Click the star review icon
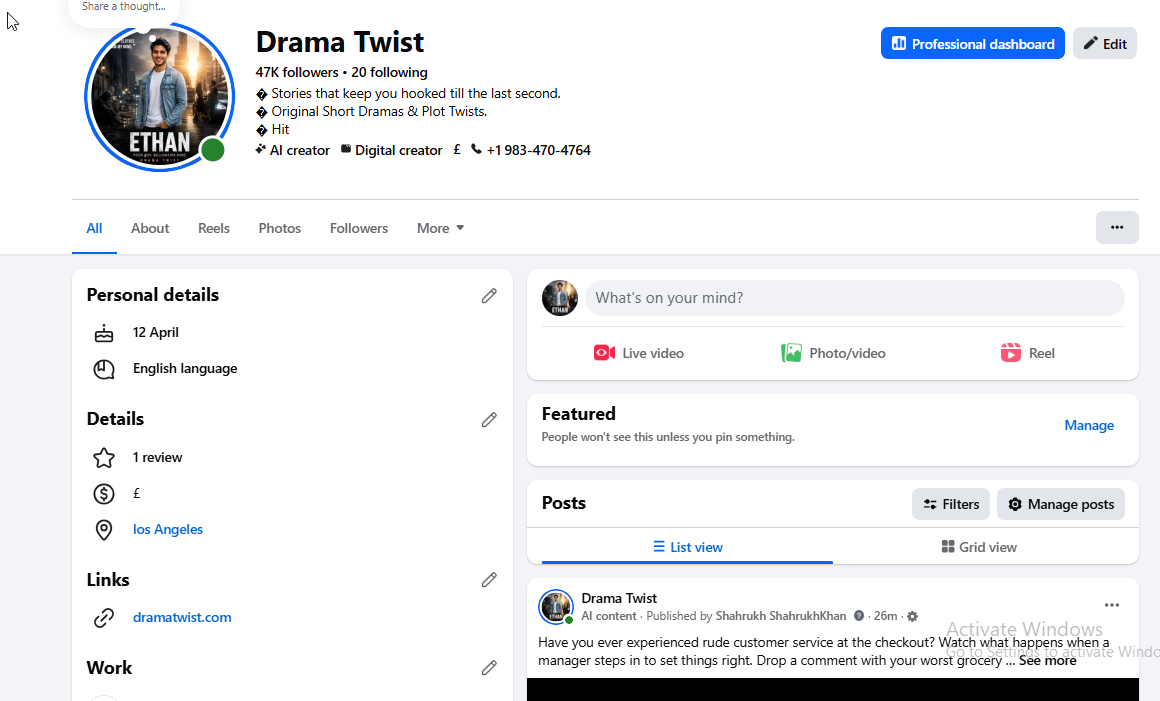Screen dimensions: 1160x701 point(104,458)
